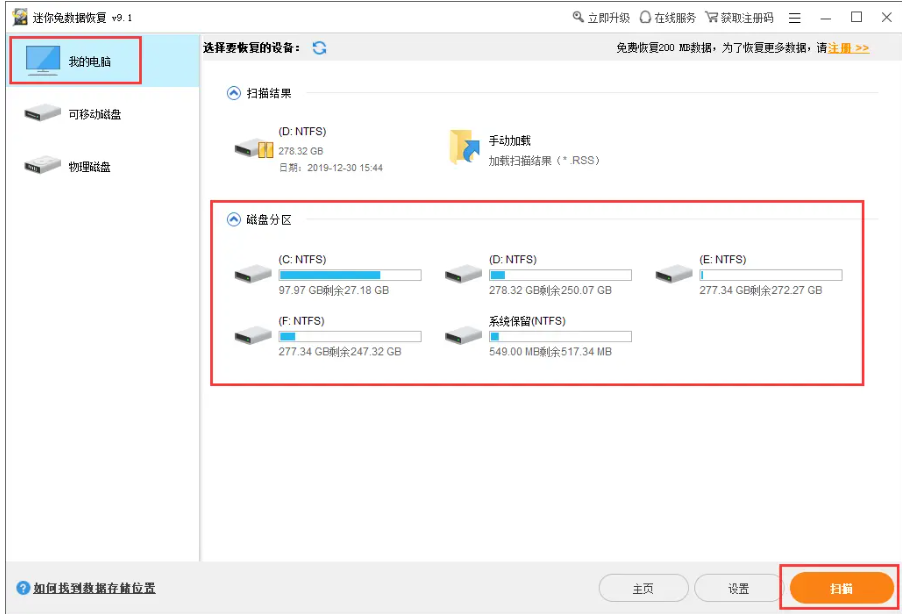902x614 pixels.
Task: Click the E: drive usage bar
Action: [771, 275]
